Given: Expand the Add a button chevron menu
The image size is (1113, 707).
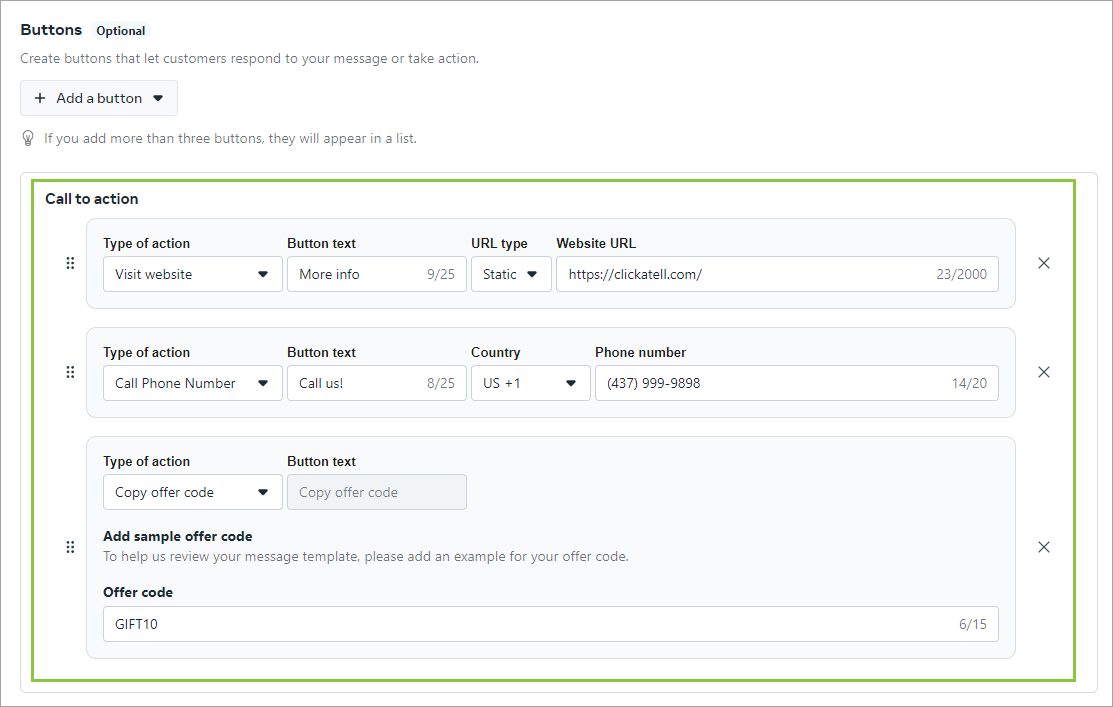Looking at the screenshot, I should [x=158, y=98].
